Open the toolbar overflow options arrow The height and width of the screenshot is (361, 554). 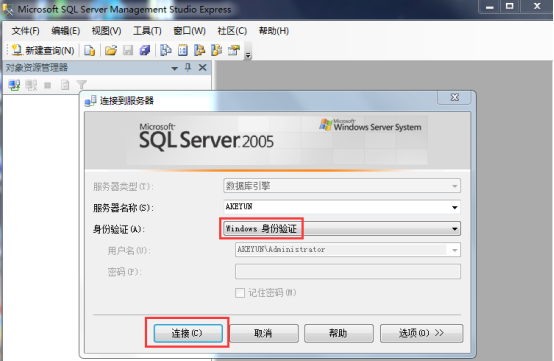click(x=248, y=55)
